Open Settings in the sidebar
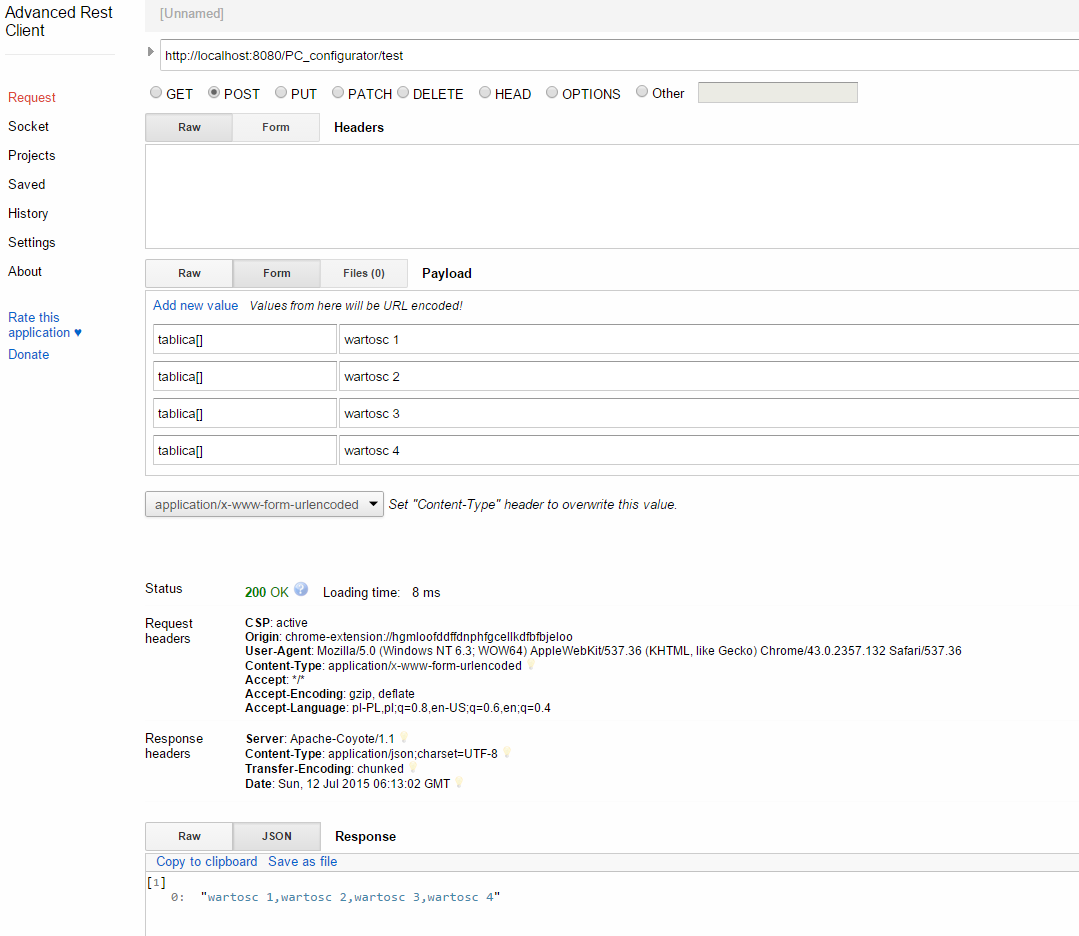 click(x=32, y=242)
